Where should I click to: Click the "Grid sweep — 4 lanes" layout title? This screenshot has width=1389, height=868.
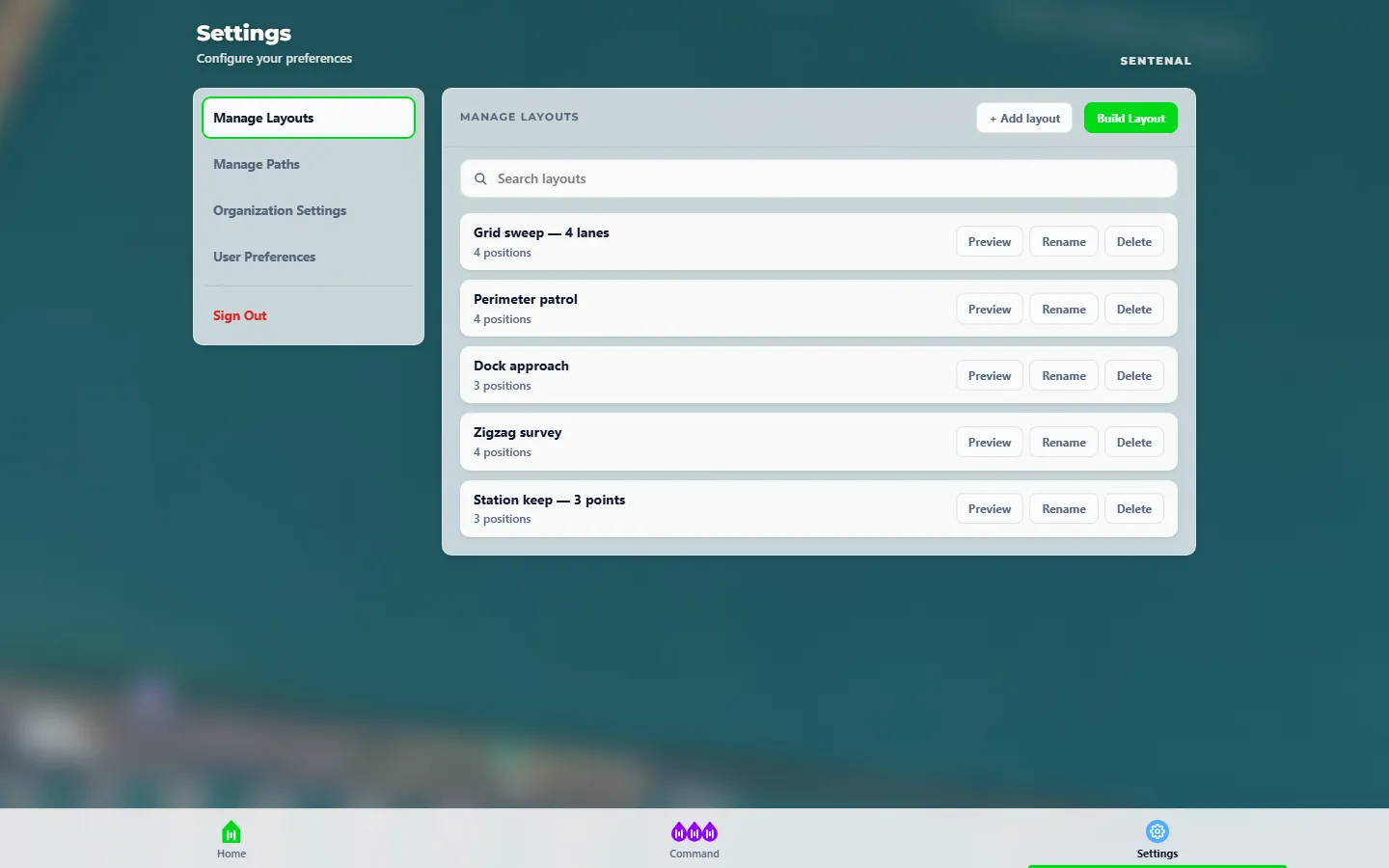click(541, 232)
